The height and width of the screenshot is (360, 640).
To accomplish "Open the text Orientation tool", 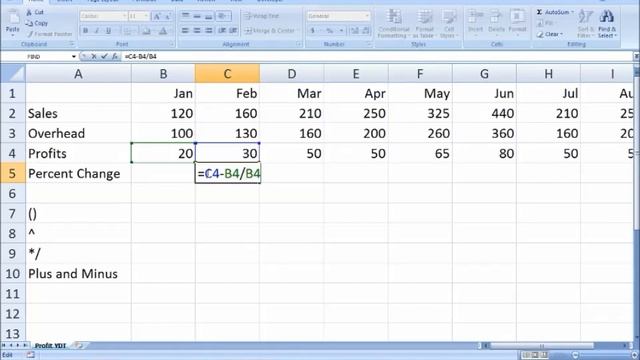I will (223, 16).
